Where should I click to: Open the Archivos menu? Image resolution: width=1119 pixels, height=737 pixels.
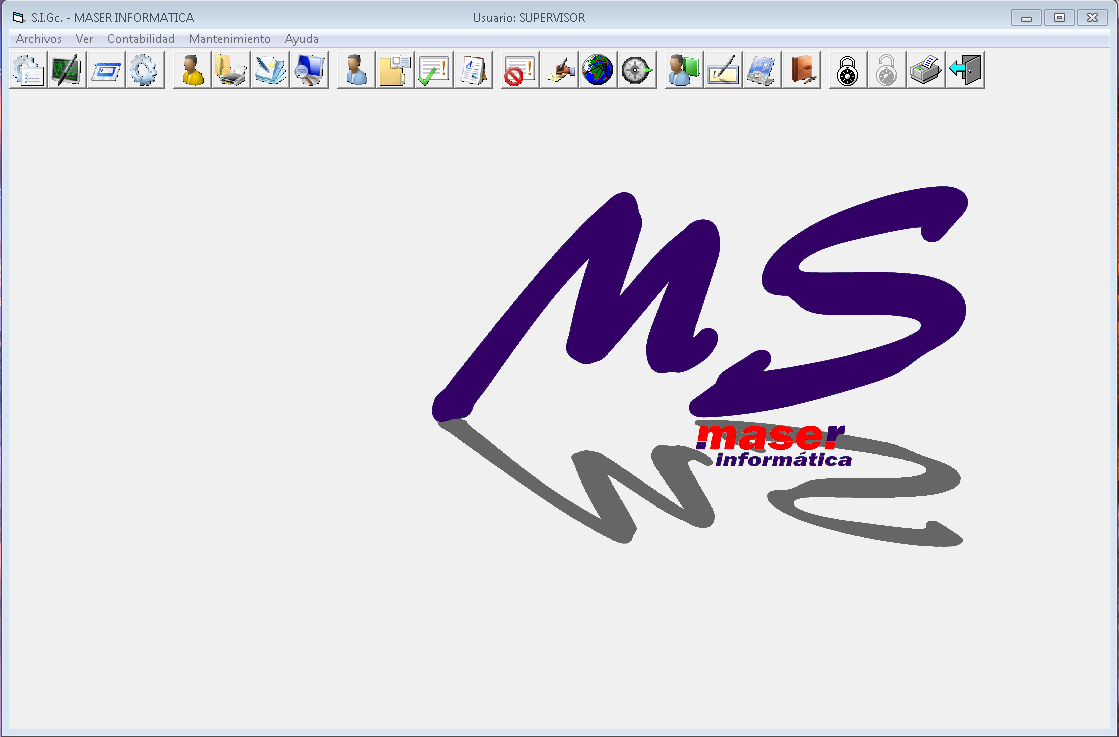tap(39, 39)
